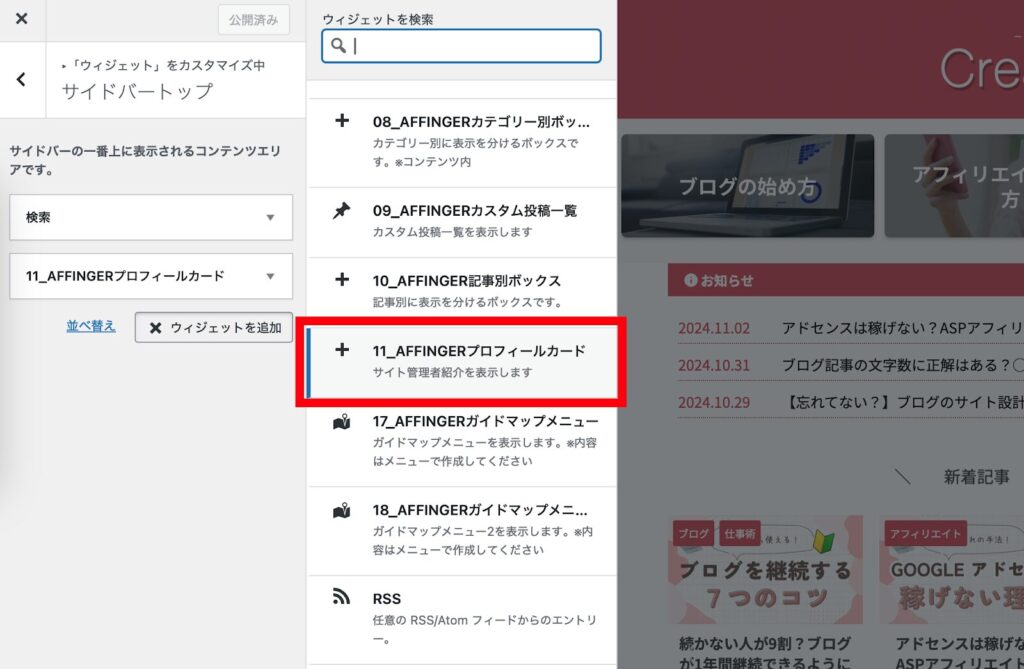This screenshot has width=1024, height=669.
Task: Click the 記事別に表示を分けるボックスです description
Action: click(x=468, y=302)
